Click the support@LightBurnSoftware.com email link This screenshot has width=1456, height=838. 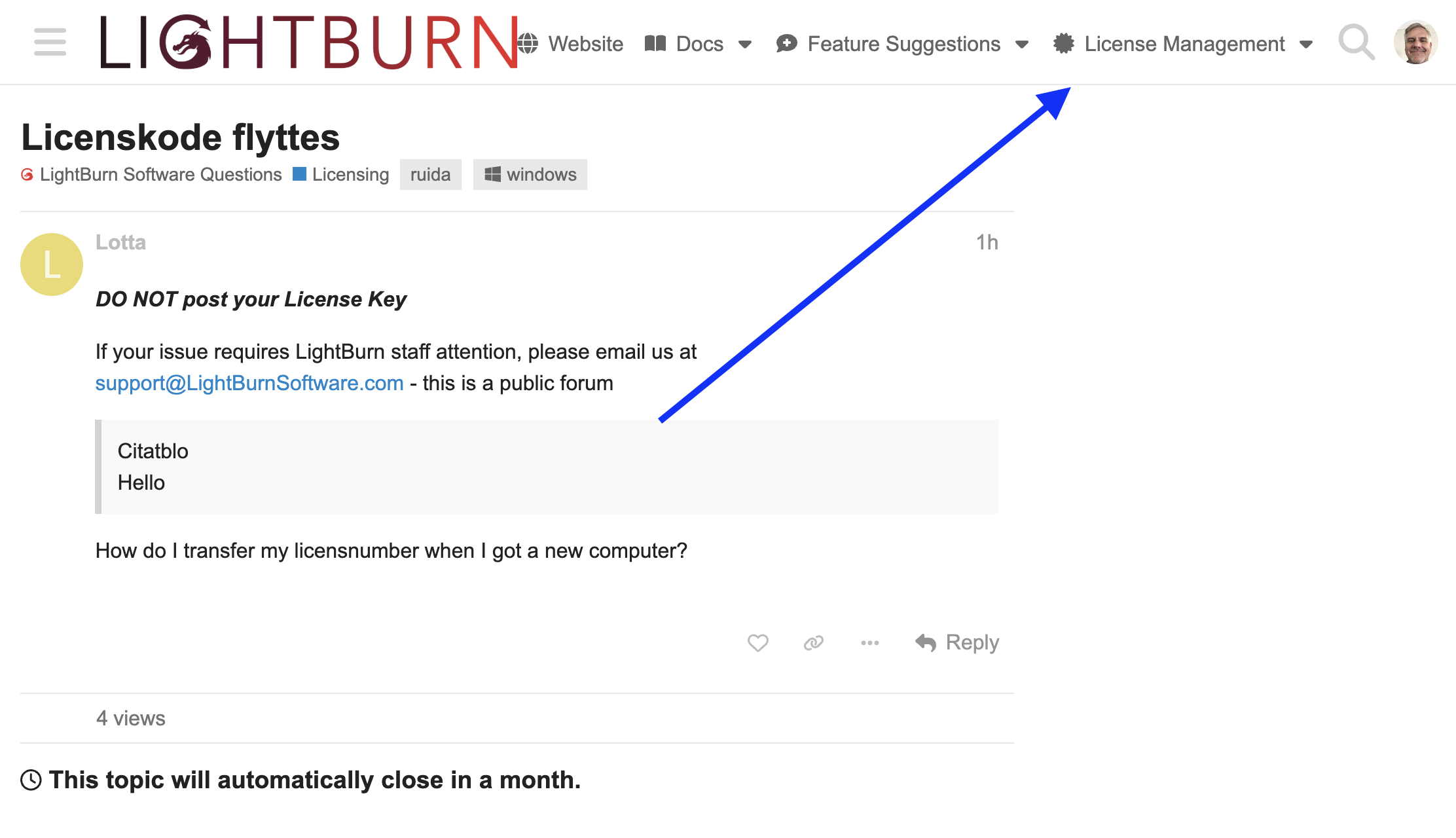click(249, 383)
